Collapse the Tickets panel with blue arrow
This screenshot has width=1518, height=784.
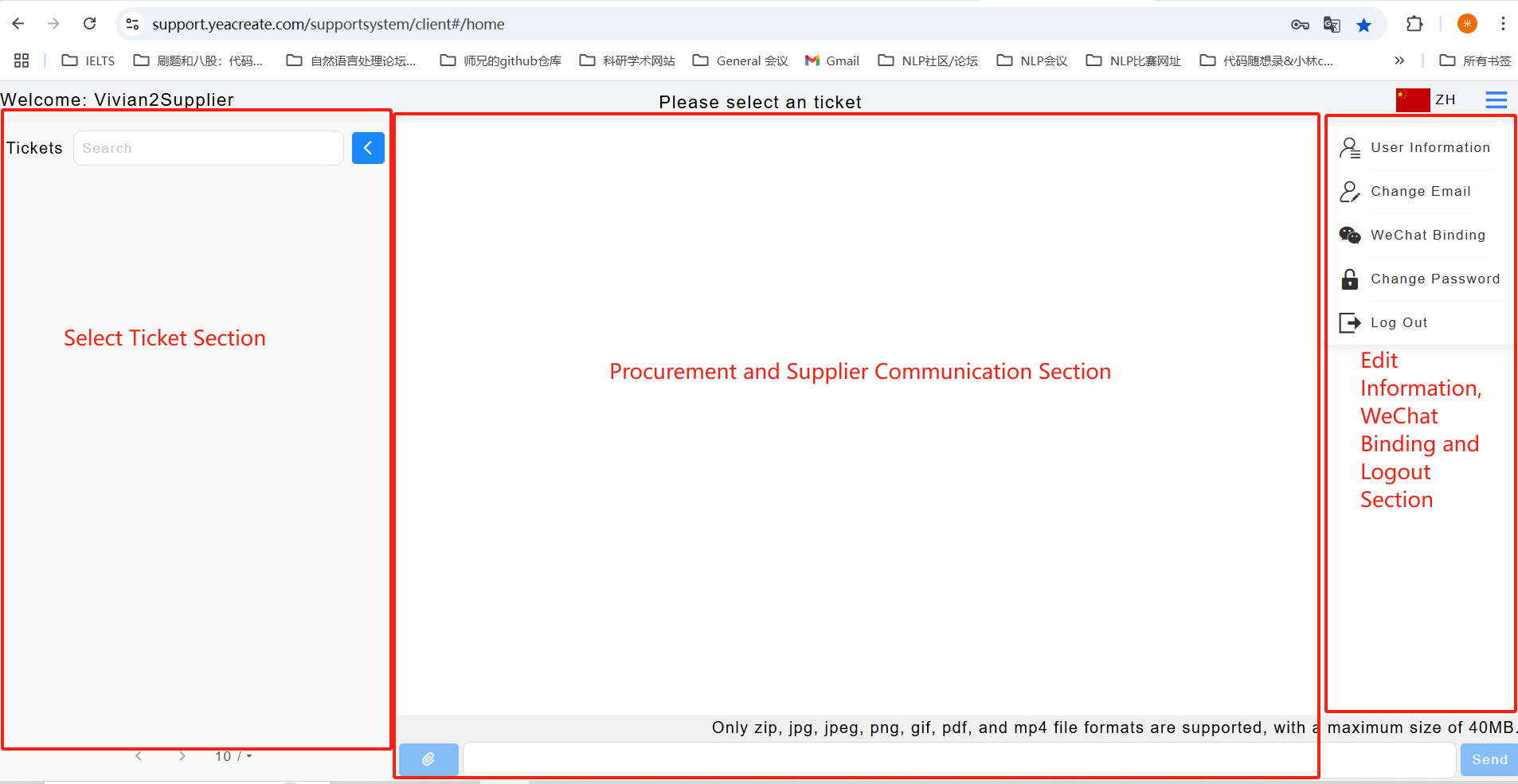tap(368, 148)
